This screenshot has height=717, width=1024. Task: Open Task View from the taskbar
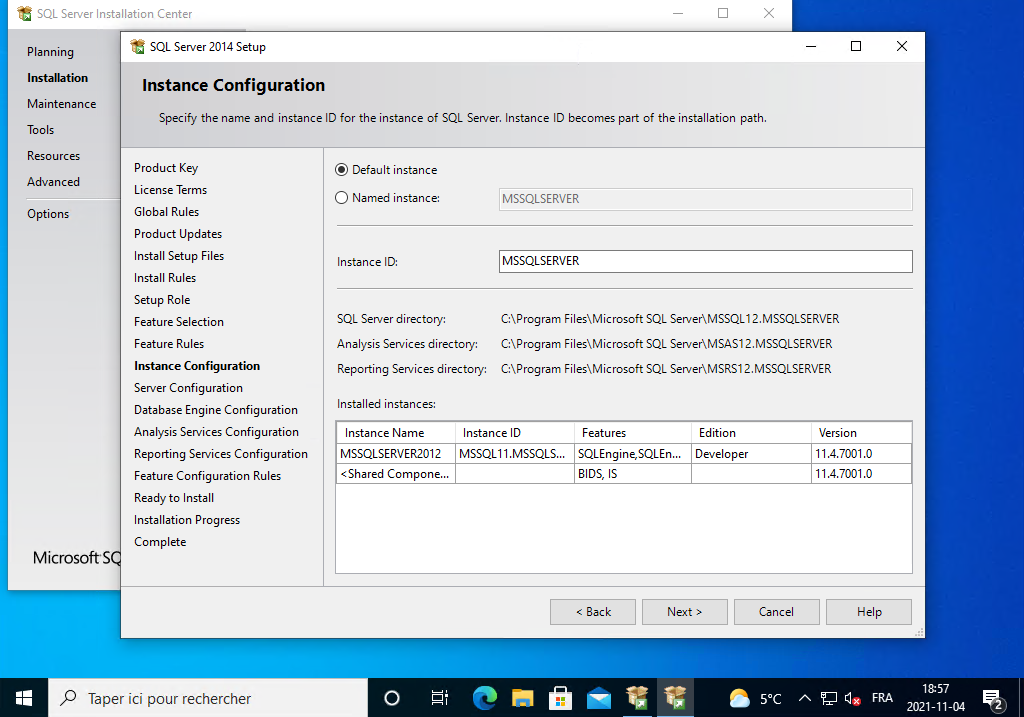pyautogui.click(x=439, y=698)
